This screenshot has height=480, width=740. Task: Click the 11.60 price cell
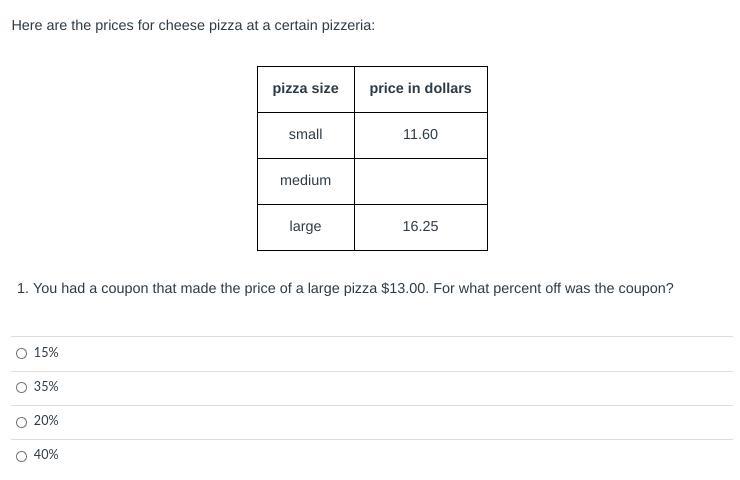[x=420, y=135]
